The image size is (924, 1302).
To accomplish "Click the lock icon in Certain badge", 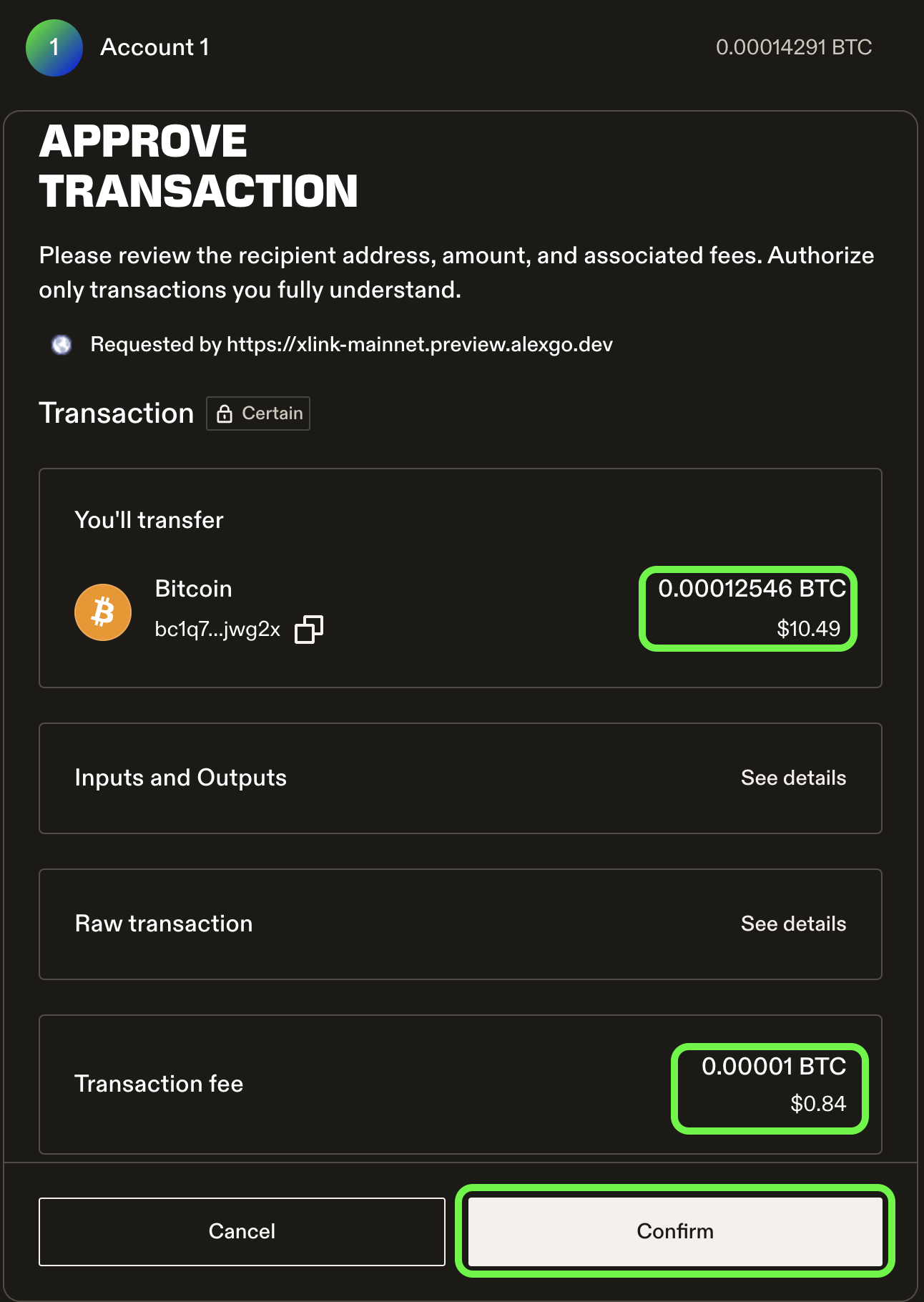I will point(225,413).
